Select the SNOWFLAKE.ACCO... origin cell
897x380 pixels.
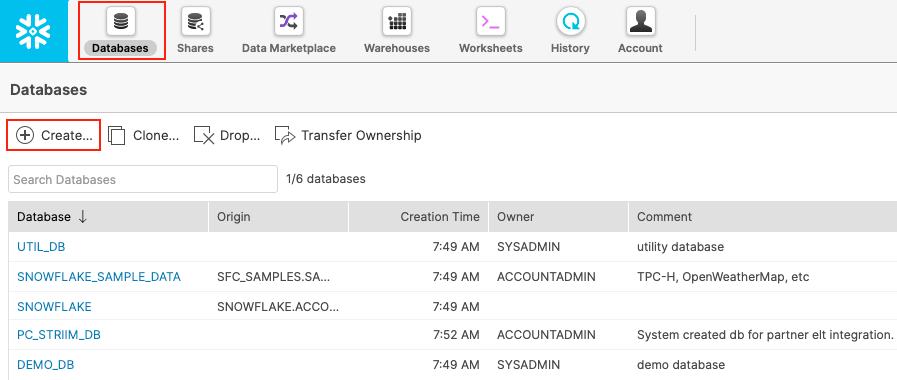pyautogui.click(x=278, y=307)
